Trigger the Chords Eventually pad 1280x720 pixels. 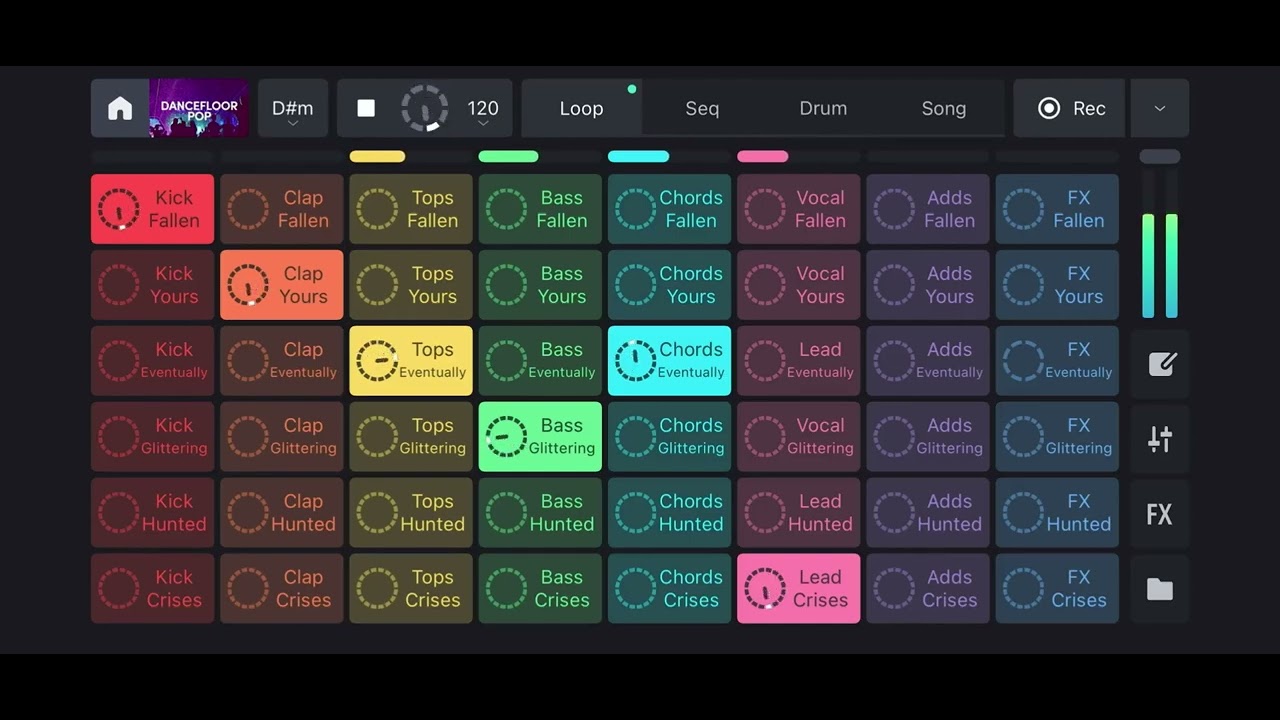[669, 360]
